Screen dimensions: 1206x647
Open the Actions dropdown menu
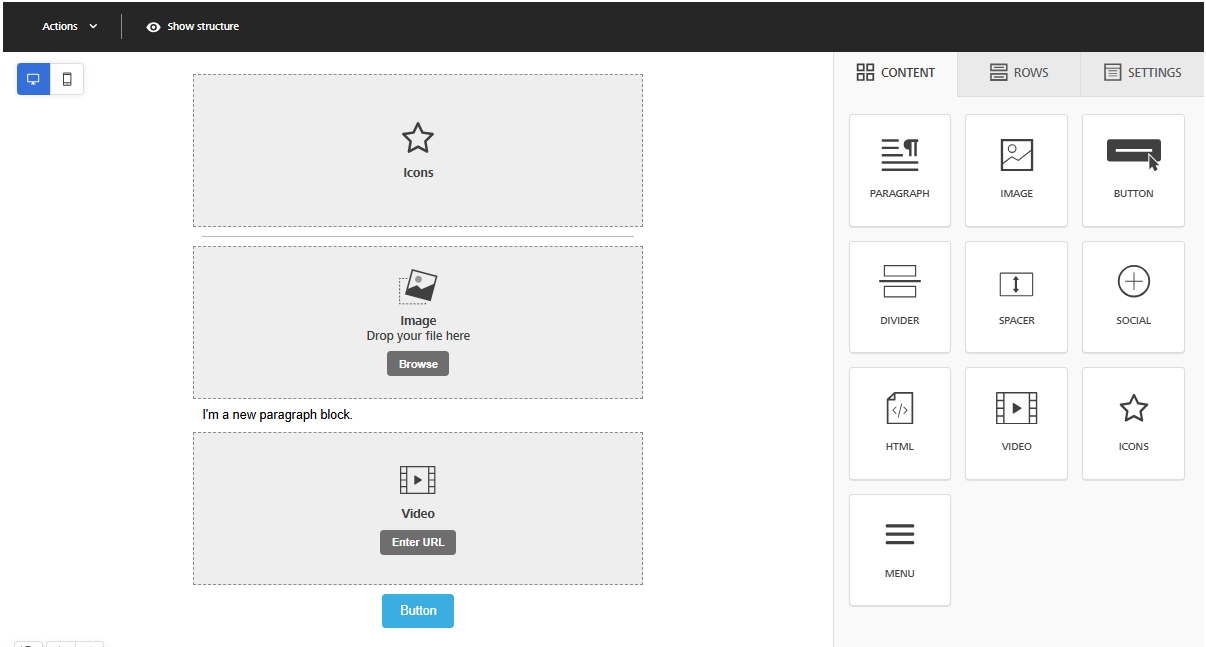(68, 26)
